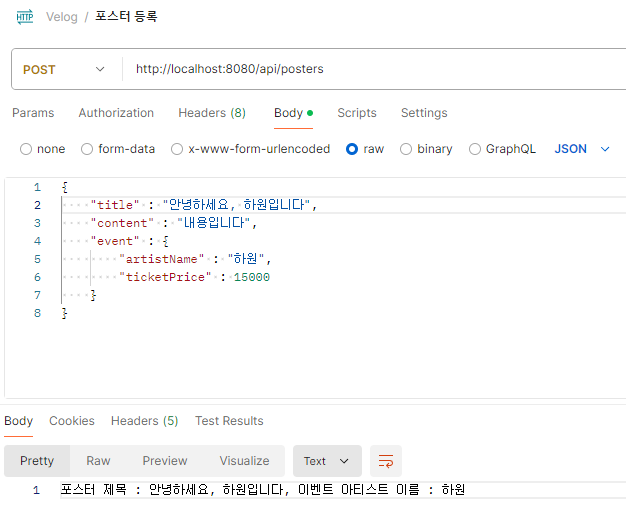The width and height of the screenshot is (626, 516).
Task: Select the none body option
Action: 42,149
